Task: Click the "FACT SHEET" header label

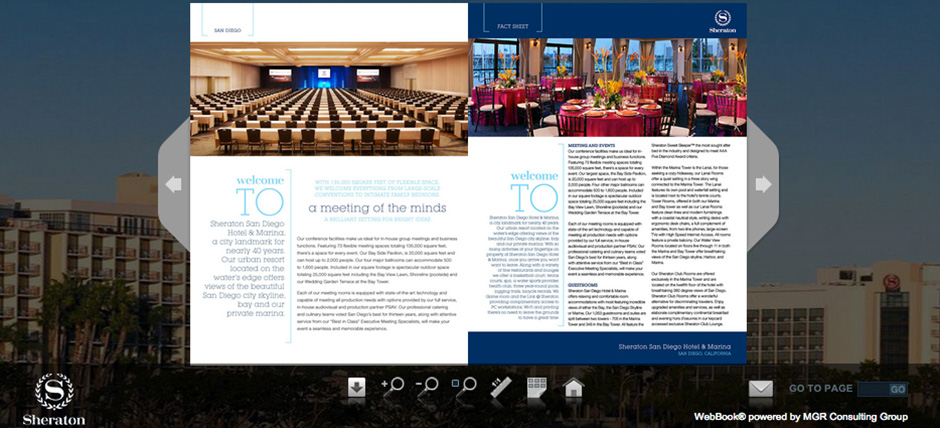Action: tap(512, 26)
